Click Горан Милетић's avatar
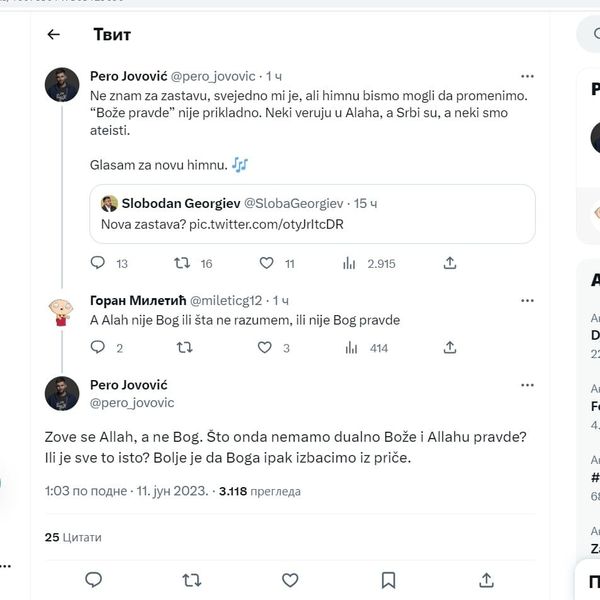The height and width of the screenshot is (600, 600). (62, 312)
